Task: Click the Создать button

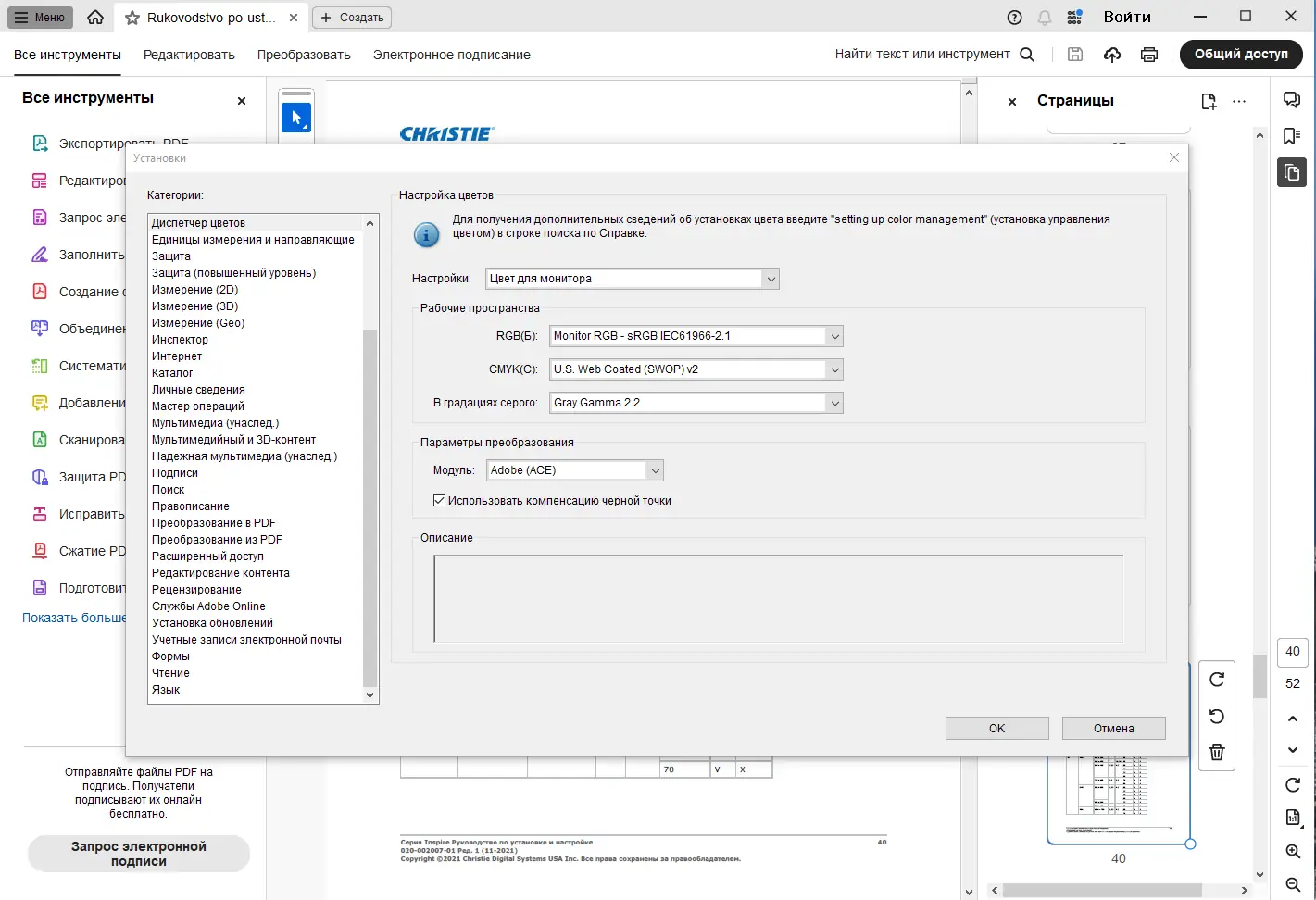Action: [352, 18]
